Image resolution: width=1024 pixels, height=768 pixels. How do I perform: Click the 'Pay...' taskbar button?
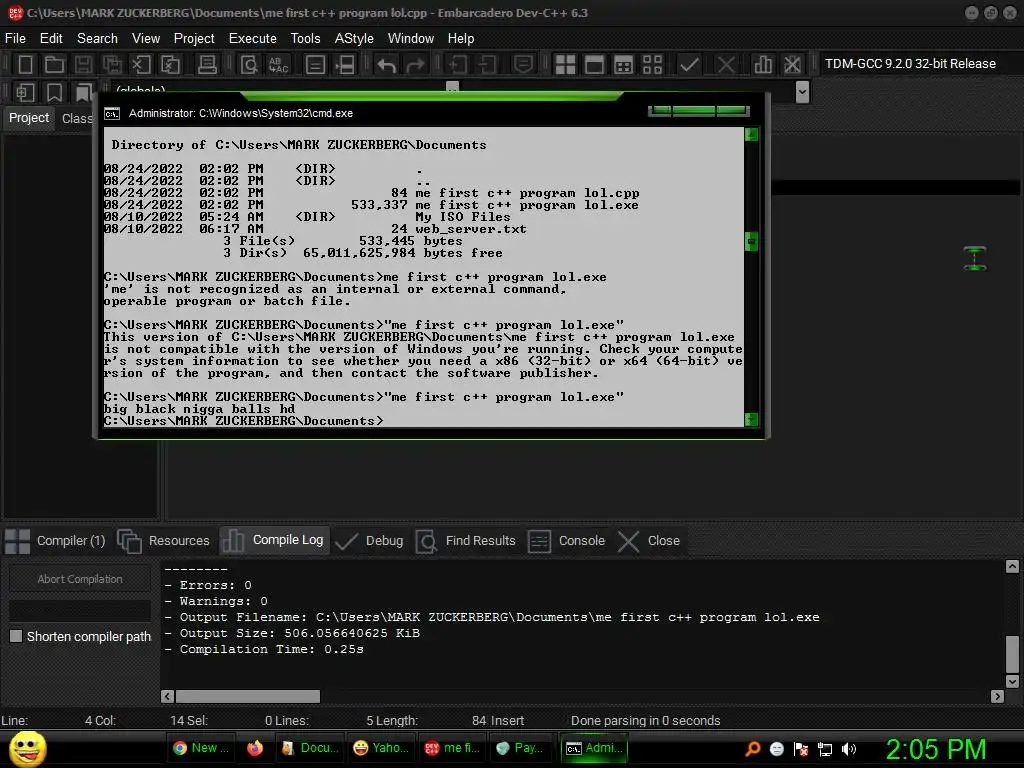coord(522,748)
